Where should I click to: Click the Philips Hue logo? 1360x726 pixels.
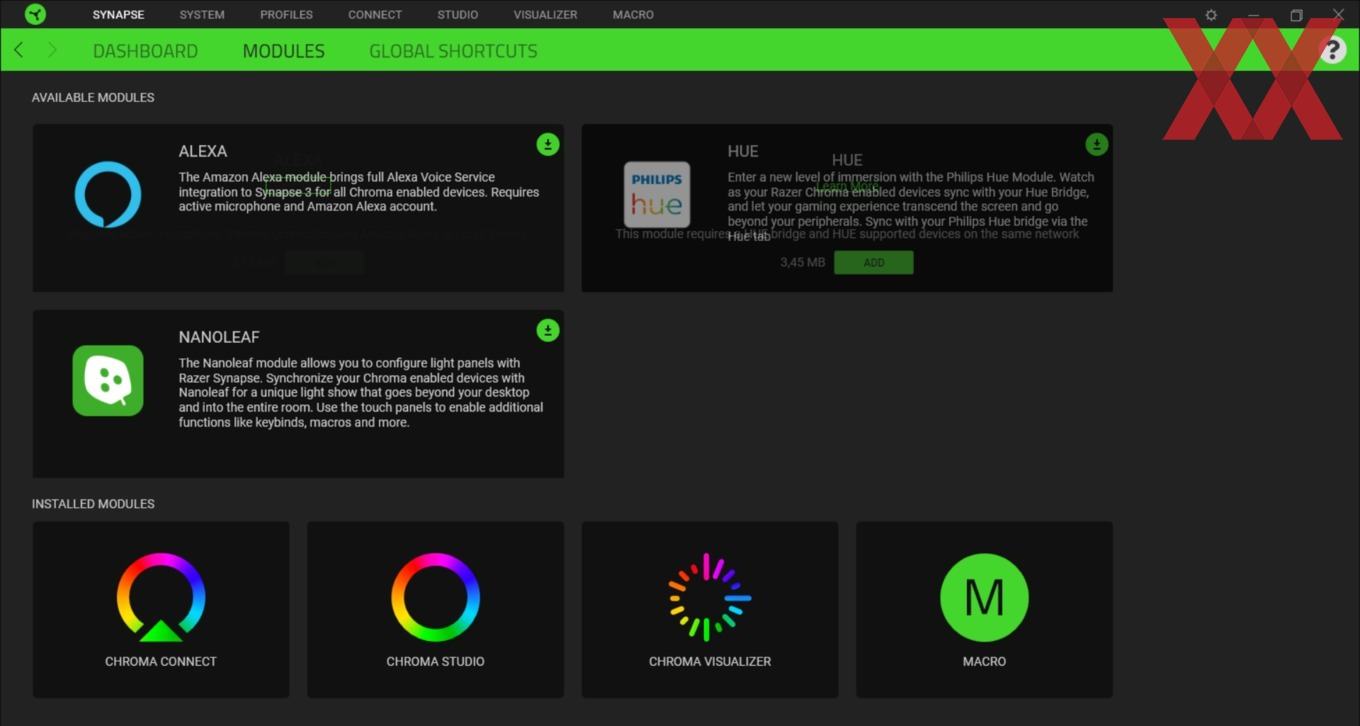pos(657,195)
